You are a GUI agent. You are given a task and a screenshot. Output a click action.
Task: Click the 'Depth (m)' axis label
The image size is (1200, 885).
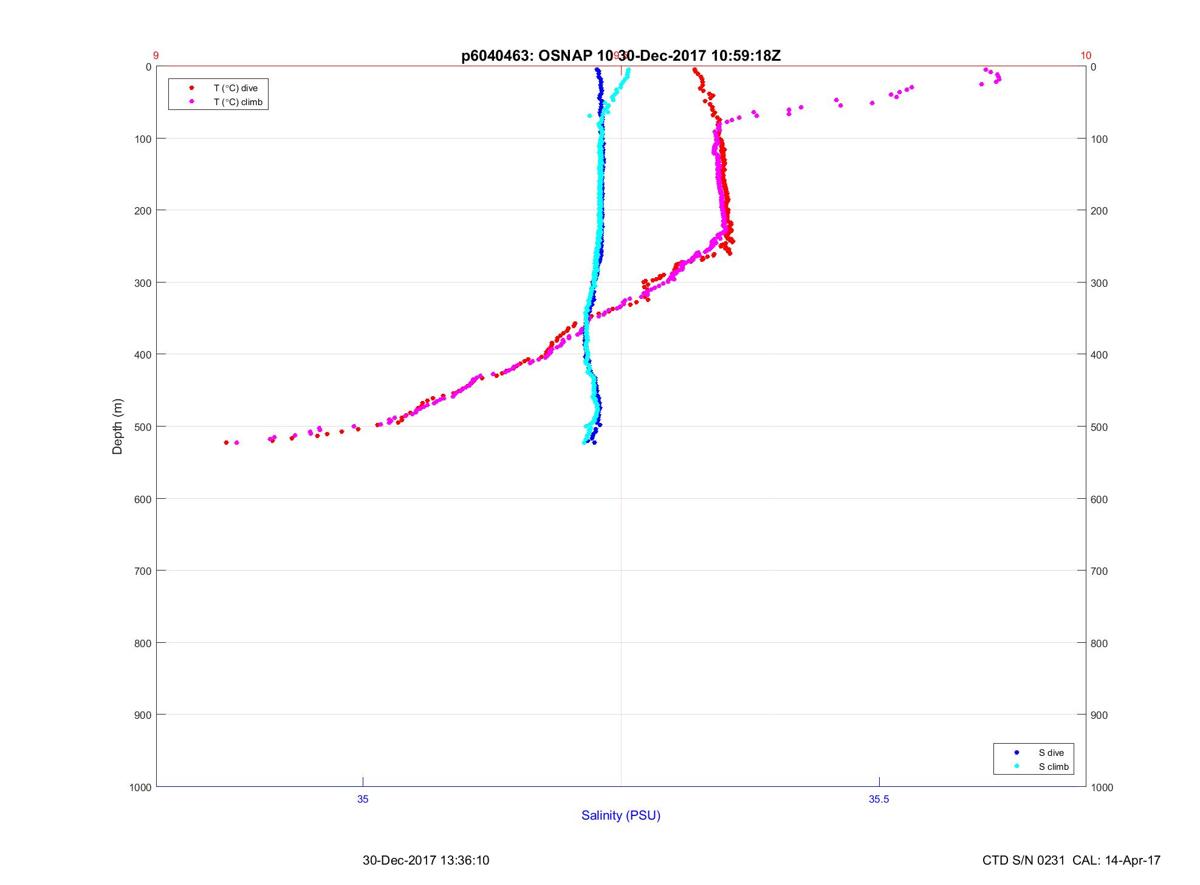[x=117, y=426]
